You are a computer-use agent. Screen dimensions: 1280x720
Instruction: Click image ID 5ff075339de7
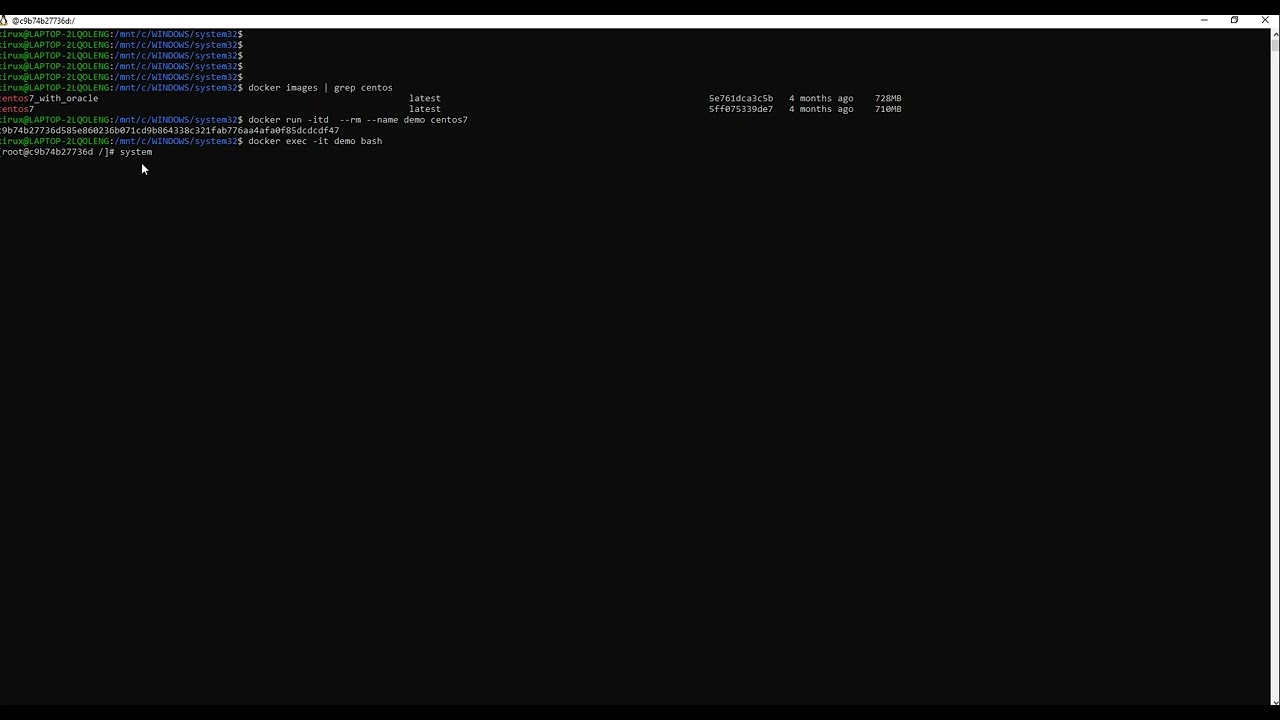[740, 109]
